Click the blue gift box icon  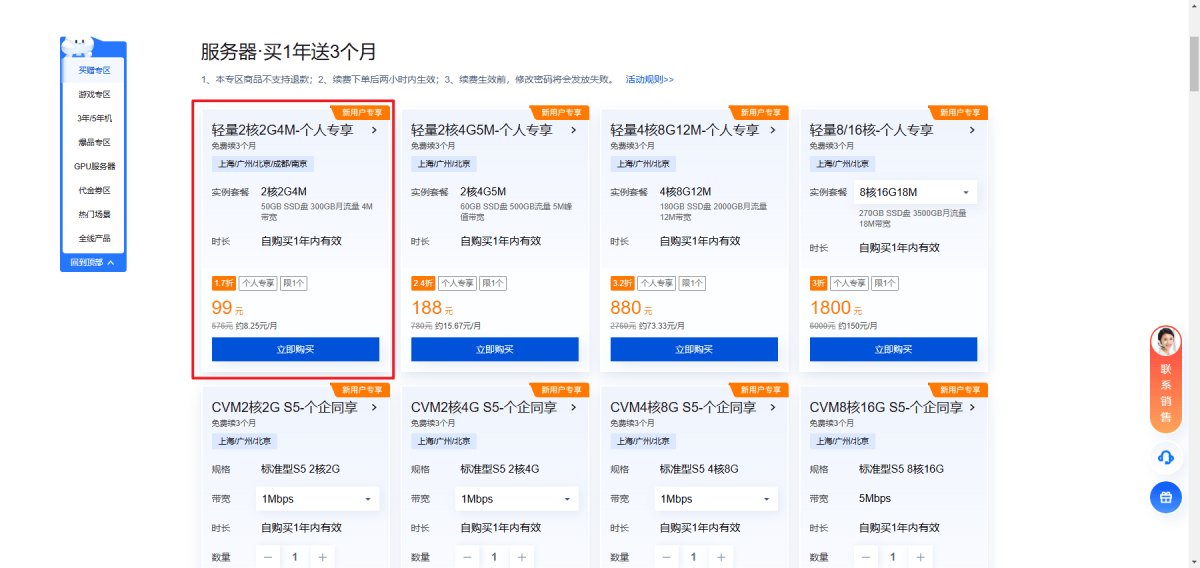(x=1165, y=497)
